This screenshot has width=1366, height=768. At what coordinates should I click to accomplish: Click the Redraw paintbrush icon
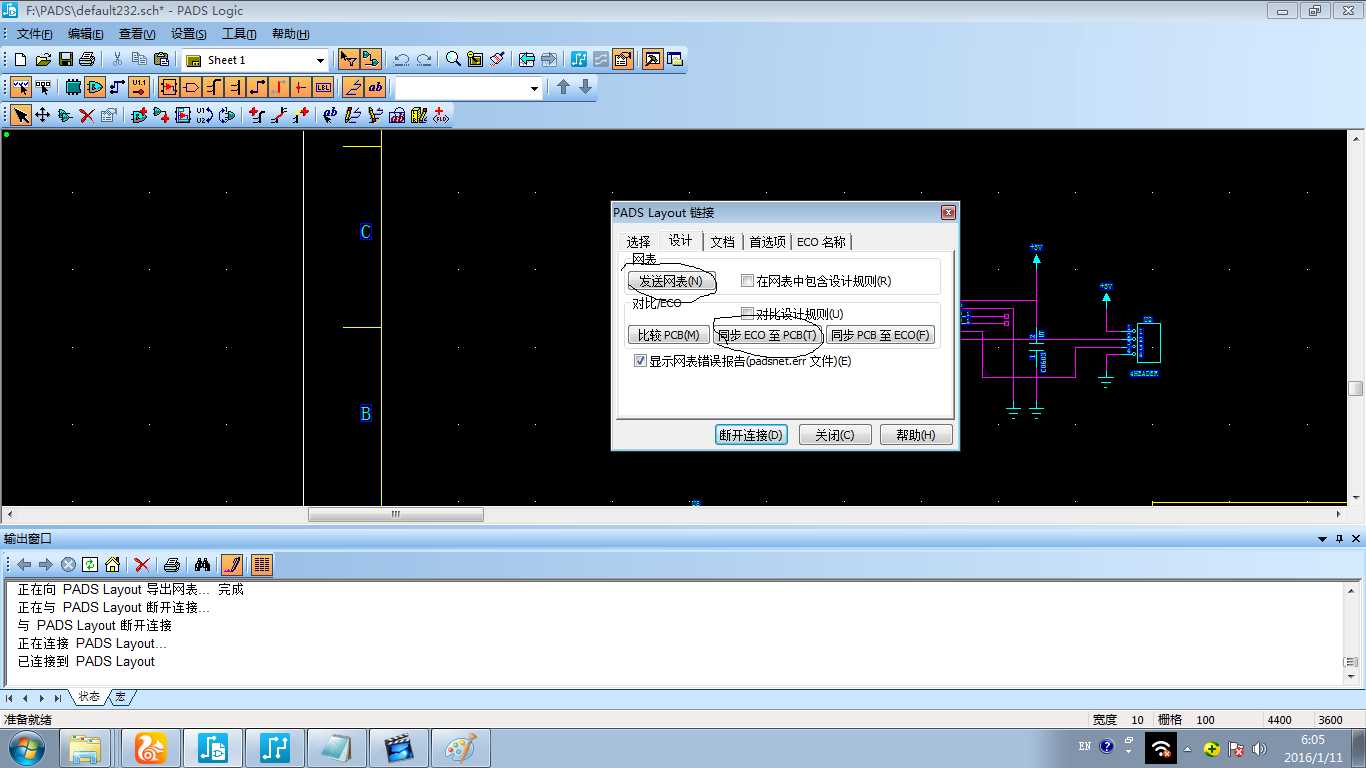pos(497,60)
